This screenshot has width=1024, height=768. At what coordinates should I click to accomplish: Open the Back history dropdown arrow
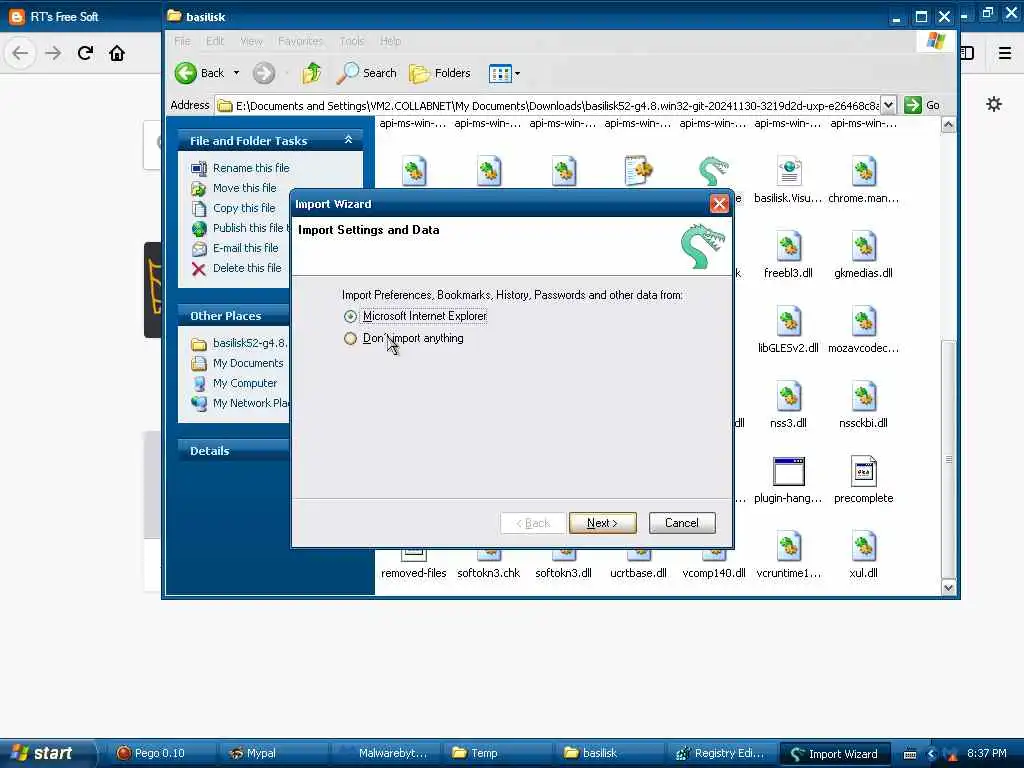pyautogui.click(x=236, y=73)
